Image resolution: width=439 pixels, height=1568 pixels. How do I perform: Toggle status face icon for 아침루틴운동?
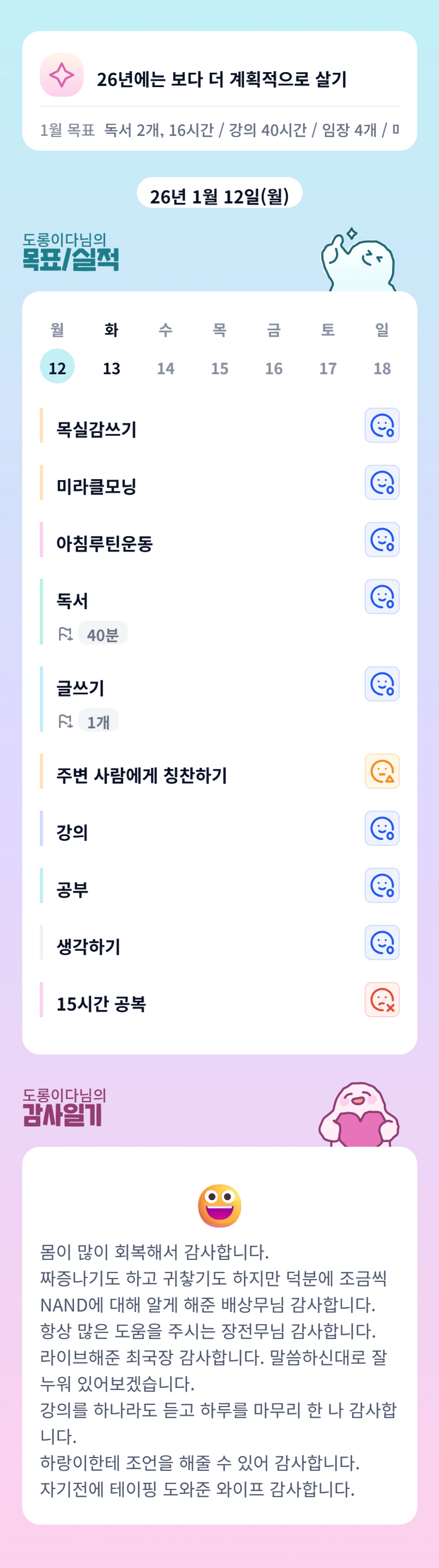[382, 539]
